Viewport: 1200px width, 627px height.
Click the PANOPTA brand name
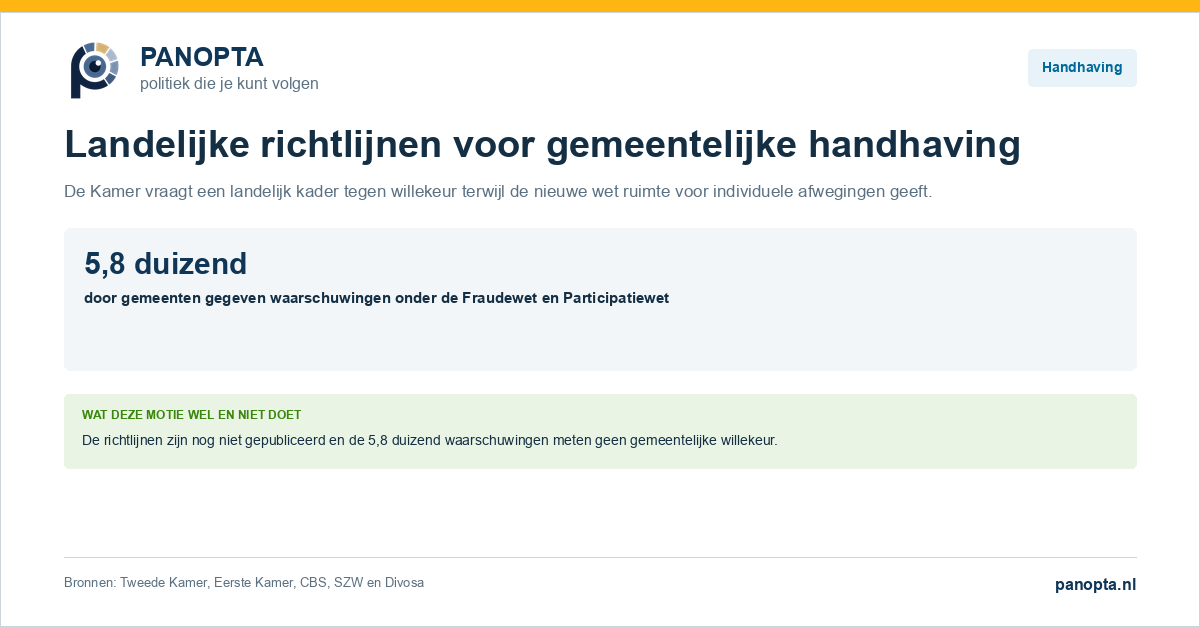point(202,57)
